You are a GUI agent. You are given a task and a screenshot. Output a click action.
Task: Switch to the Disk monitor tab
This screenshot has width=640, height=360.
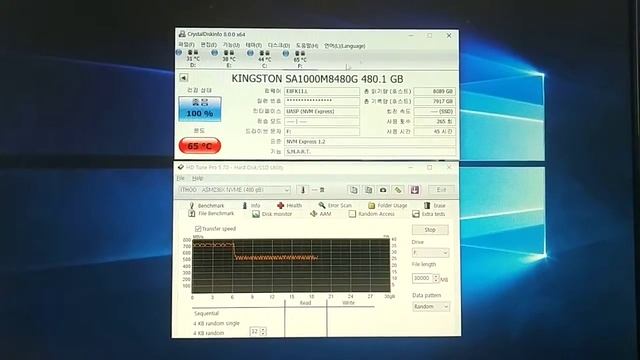(272, 214)
